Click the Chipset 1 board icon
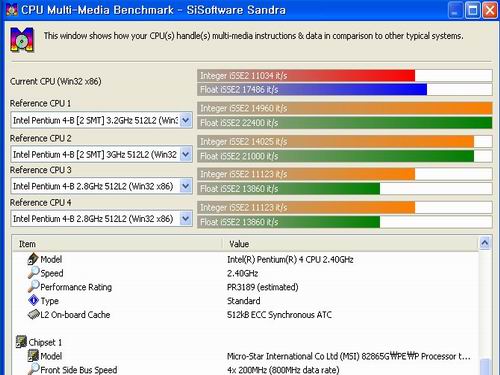This screenshot has height=375, width=500. coord(21,342)
